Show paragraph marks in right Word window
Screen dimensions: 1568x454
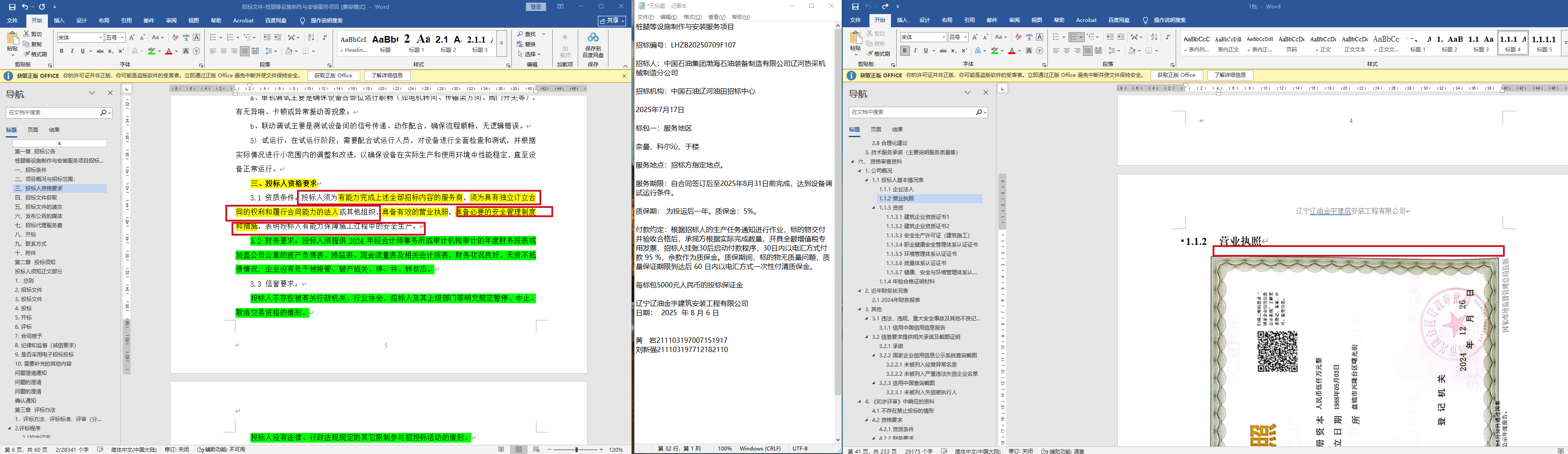click(1167, 37)
